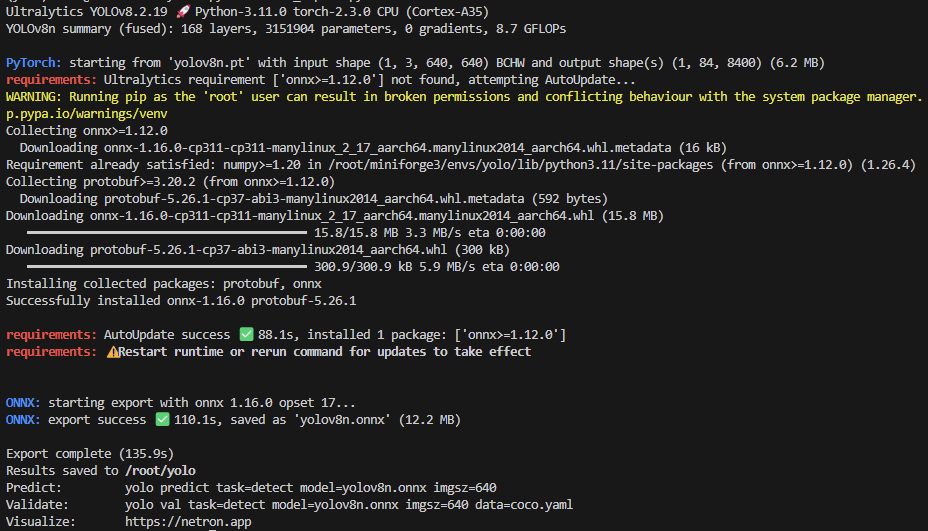Click the 'YOLOv8n summary (fused)' line
Viewport: 928px width, 531px height.
286,28
